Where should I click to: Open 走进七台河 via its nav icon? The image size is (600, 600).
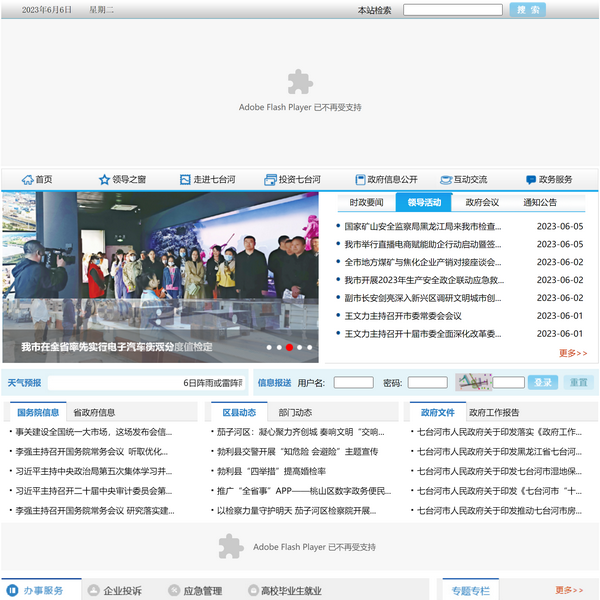185,180
